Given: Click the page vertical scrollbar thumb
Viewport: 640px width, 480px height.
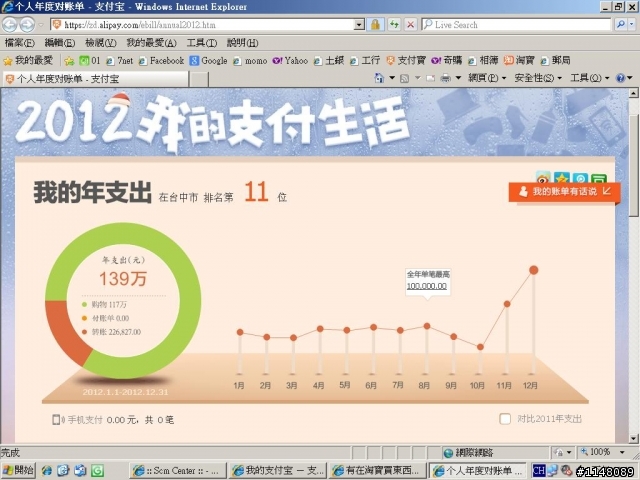Looking at the screenshot, I should click(x=633, y=164).
